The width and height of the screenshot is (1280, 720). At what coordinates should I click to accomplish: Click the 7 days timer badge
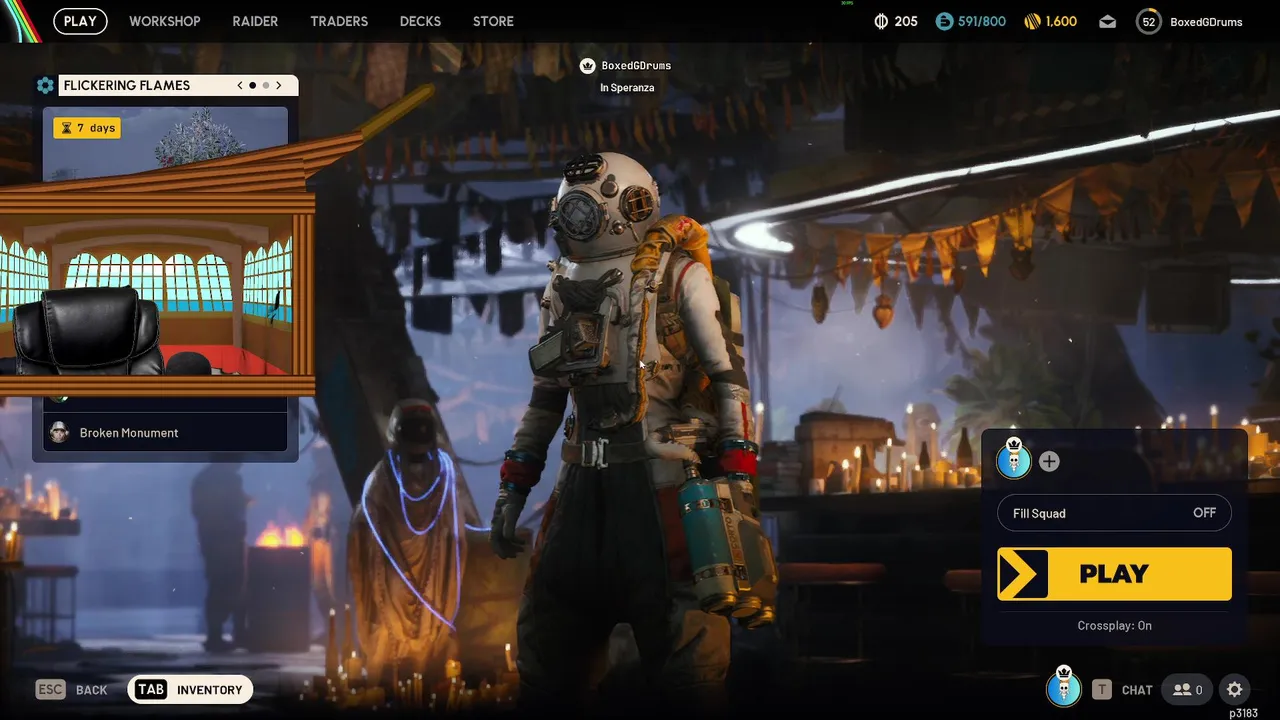click(87, 128)
